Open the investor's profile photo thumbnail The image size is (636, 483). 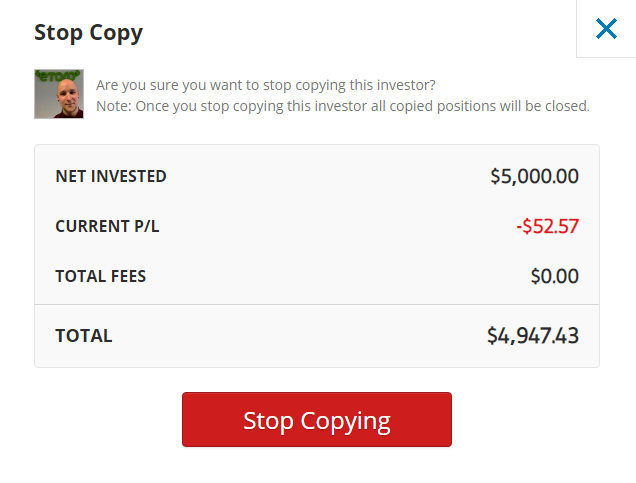click(59, 94)
